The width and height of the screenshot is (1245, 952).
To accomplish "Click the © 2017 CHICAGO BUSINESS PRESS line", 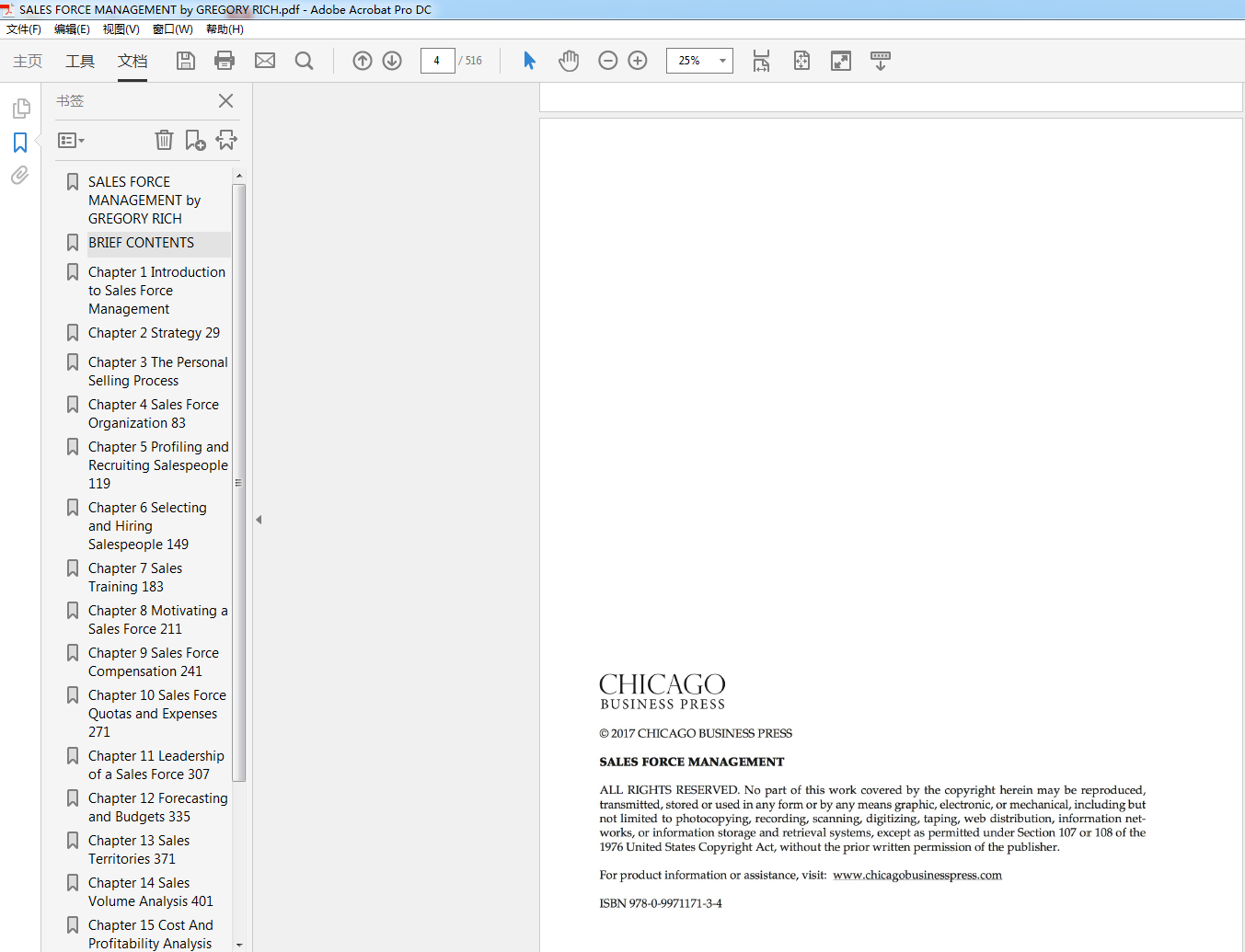I will (696, 733).
